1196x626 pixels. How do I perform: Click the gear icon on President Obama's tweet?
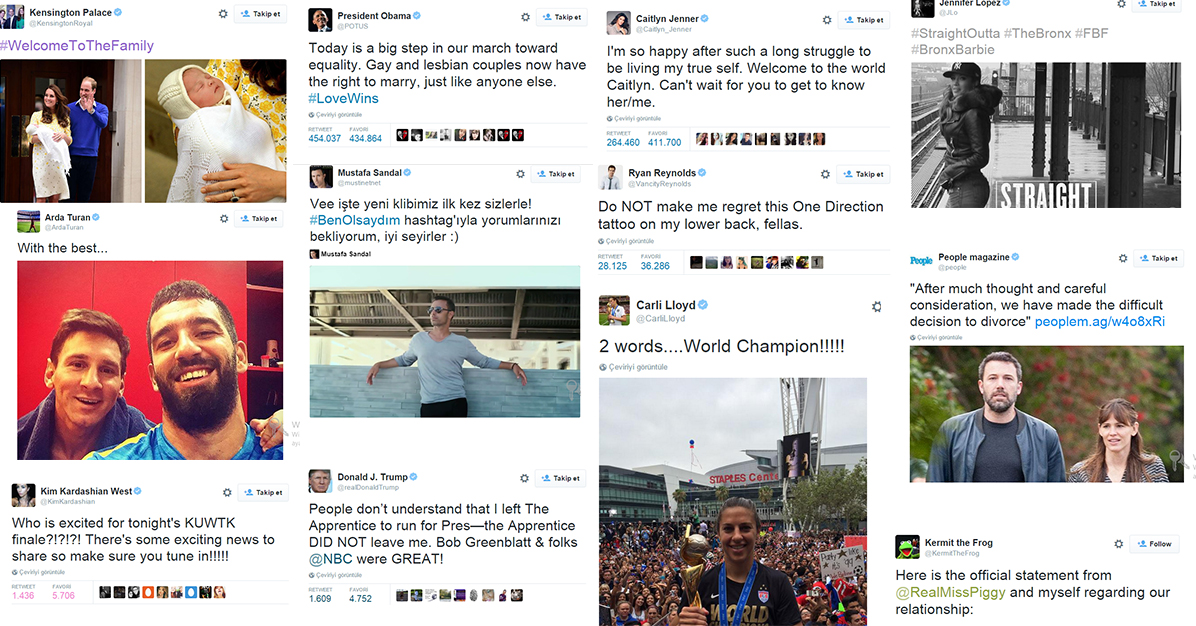[x=525, y=17]
